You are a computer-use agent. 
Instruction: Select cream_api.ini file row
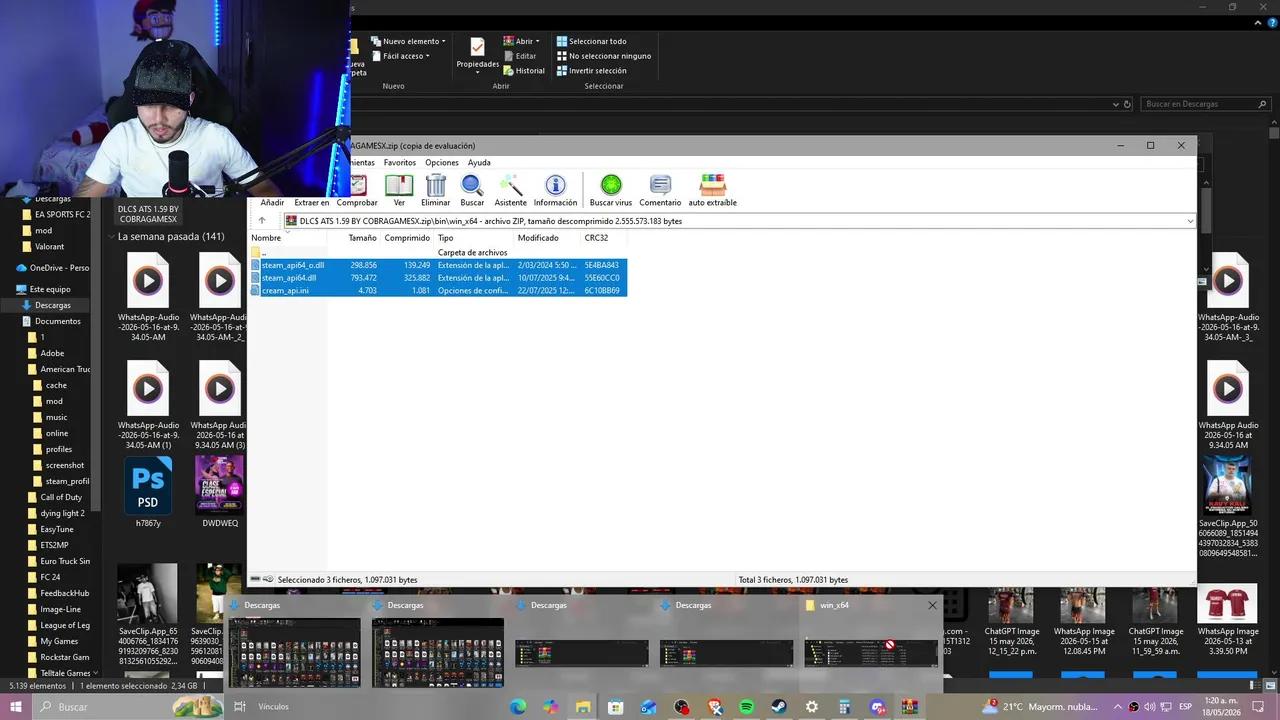click(x=438, y=291)
